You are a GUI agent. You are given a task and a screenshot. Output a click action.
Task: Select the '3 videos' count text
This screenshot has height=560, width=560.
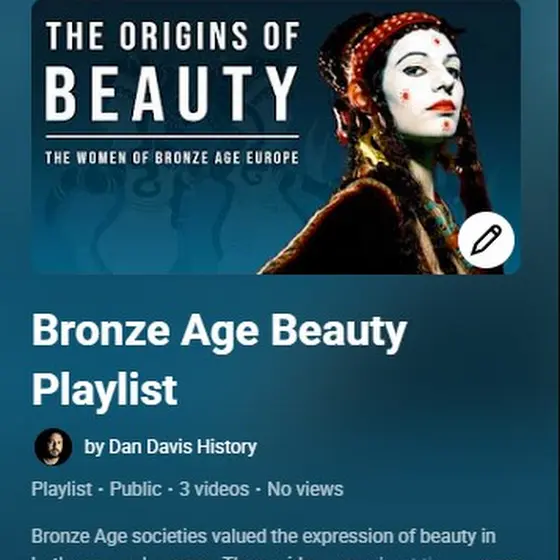coord(214,489)
